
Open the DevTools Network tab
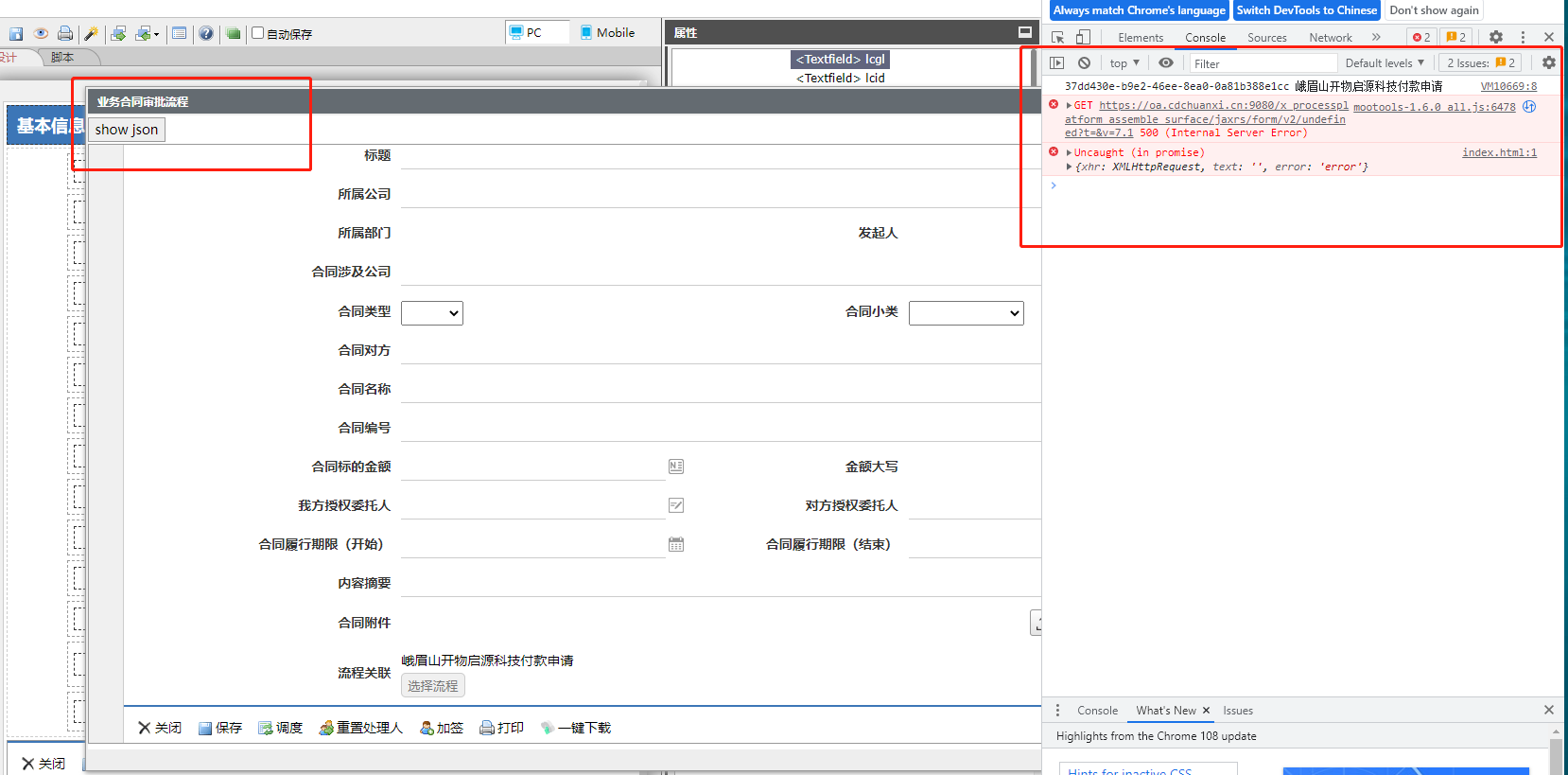click(1331, 38)
